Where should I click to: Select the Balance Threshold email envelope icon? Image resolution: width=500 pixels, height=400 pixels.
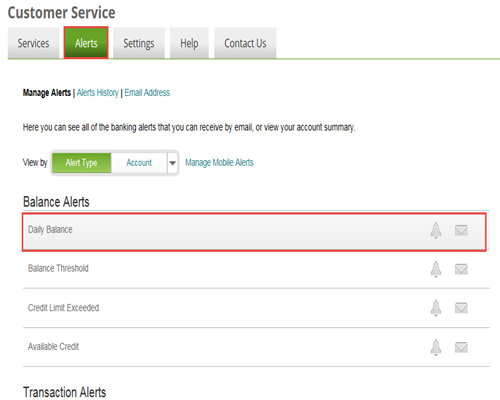coord(461,269)
